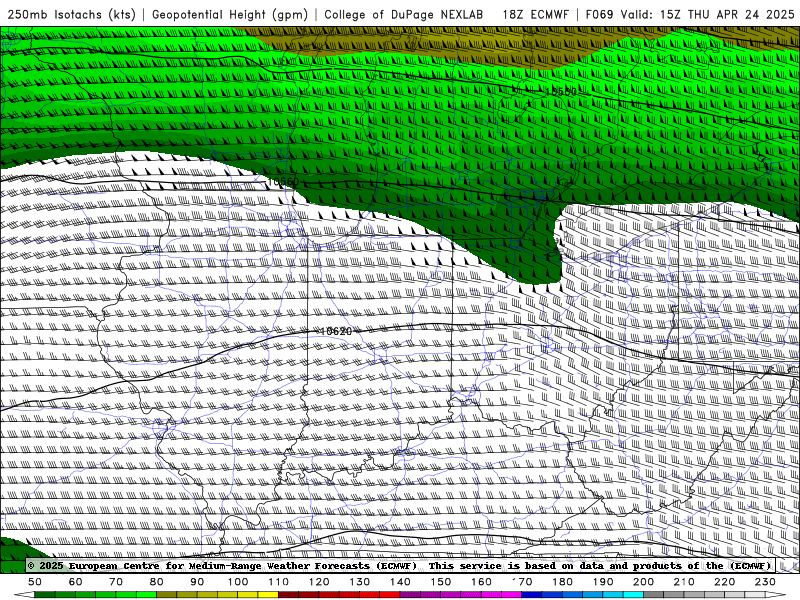Click the '210' color scale label
800x600 pixels.
[684, 582]
